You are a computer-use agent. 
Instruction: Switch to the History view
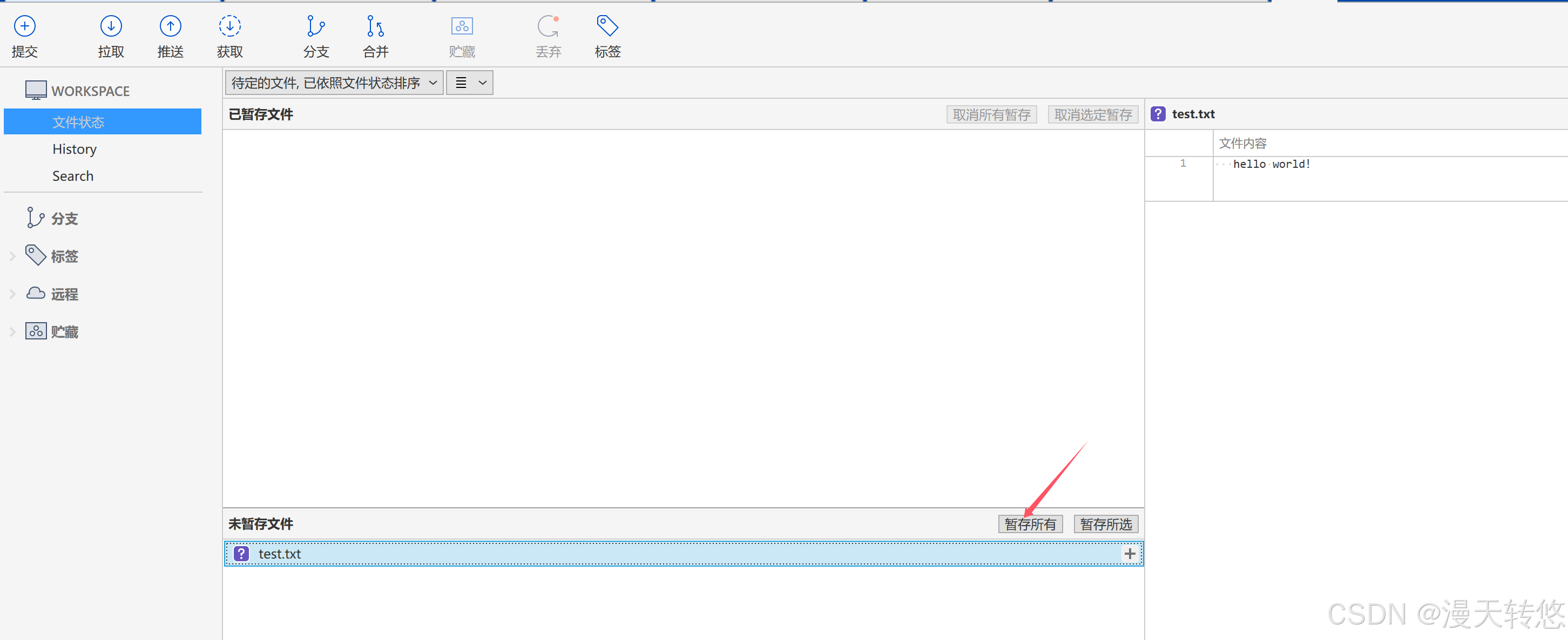point(75,149)
